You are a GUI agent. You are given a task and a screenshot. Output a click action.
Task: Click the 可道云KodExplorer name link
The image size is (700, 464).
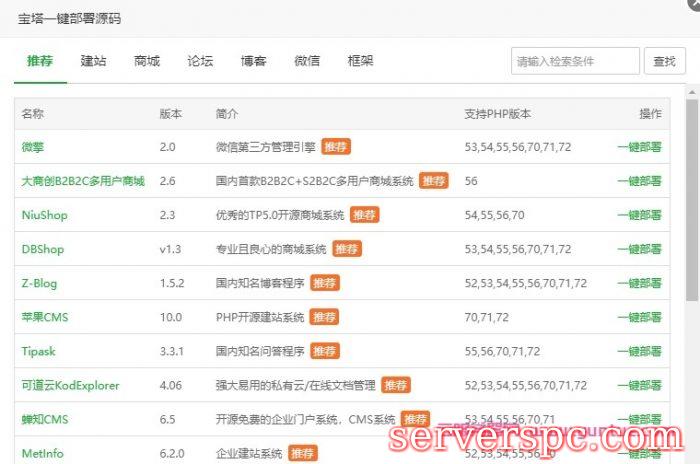tap(68, 385)
